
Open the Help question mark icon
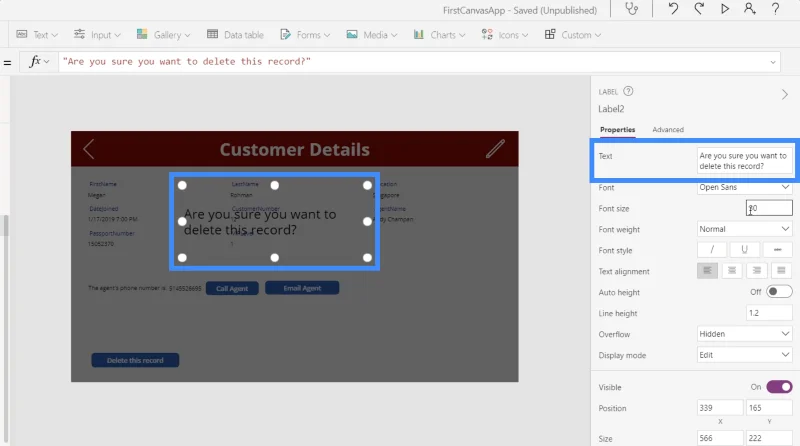click(775, 9)
